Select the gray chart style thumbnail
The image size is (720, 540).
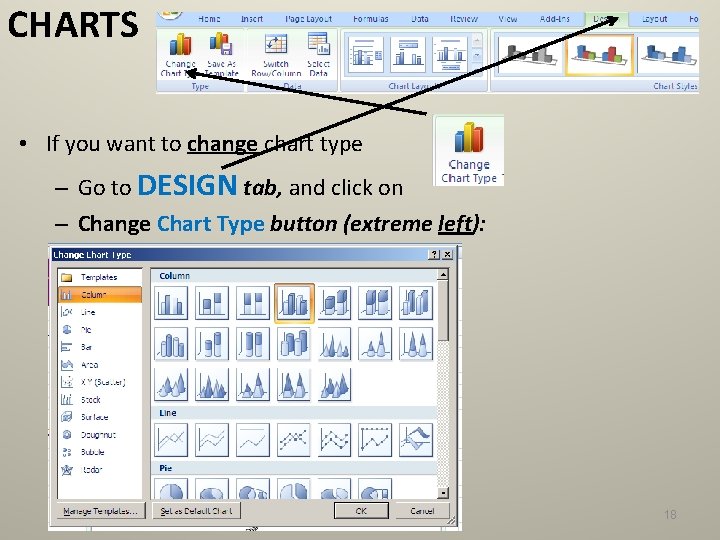coord(530,55)
